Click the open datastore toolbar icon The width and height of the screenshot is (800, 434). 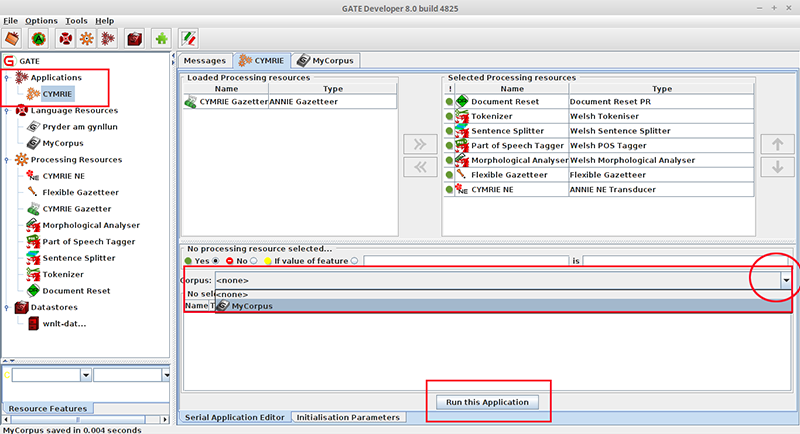point(134,38)
